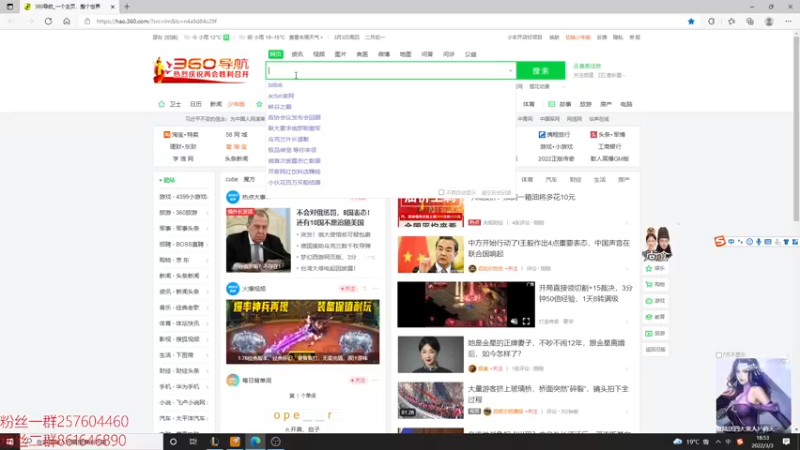The image size is (800, 450).
Task: Open the browser settings ellipsis menu
Action: 788,21
